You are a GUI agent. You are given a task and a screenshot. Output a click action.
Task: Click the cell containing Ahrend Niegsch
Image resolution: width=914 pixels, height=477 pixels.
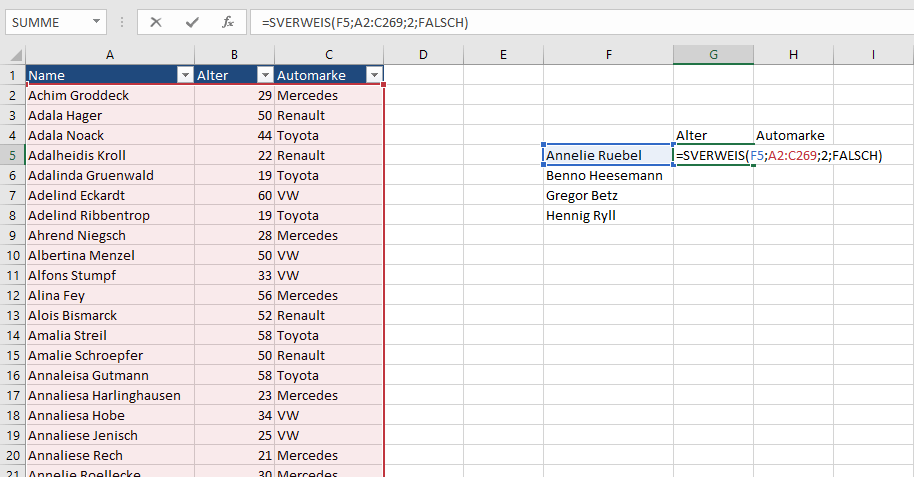(x=110, y=236)
